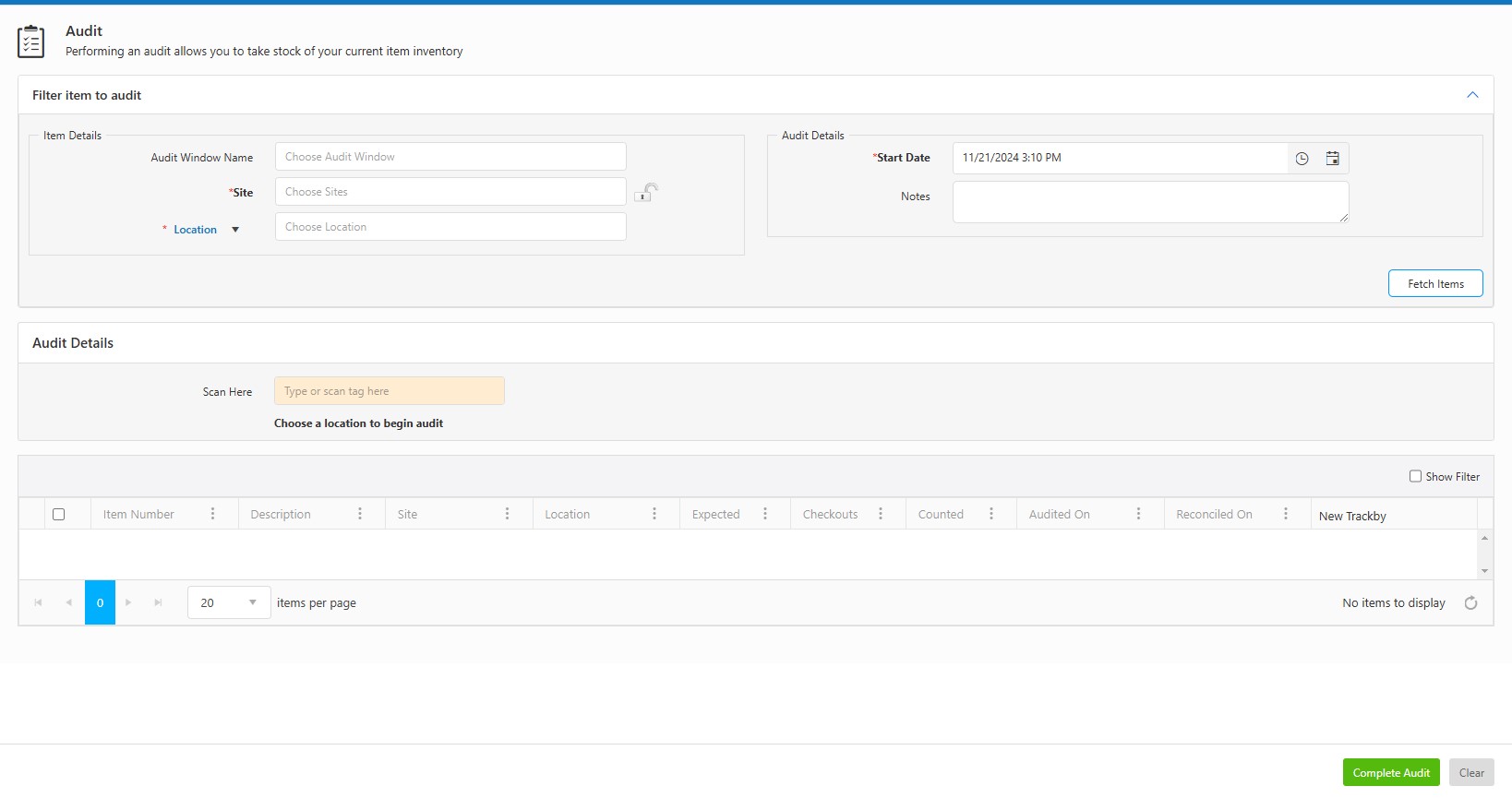Viewport: 1512px width, 798px height.
Task: Open the items per page dropdown
Action: [x=252, y=602]
